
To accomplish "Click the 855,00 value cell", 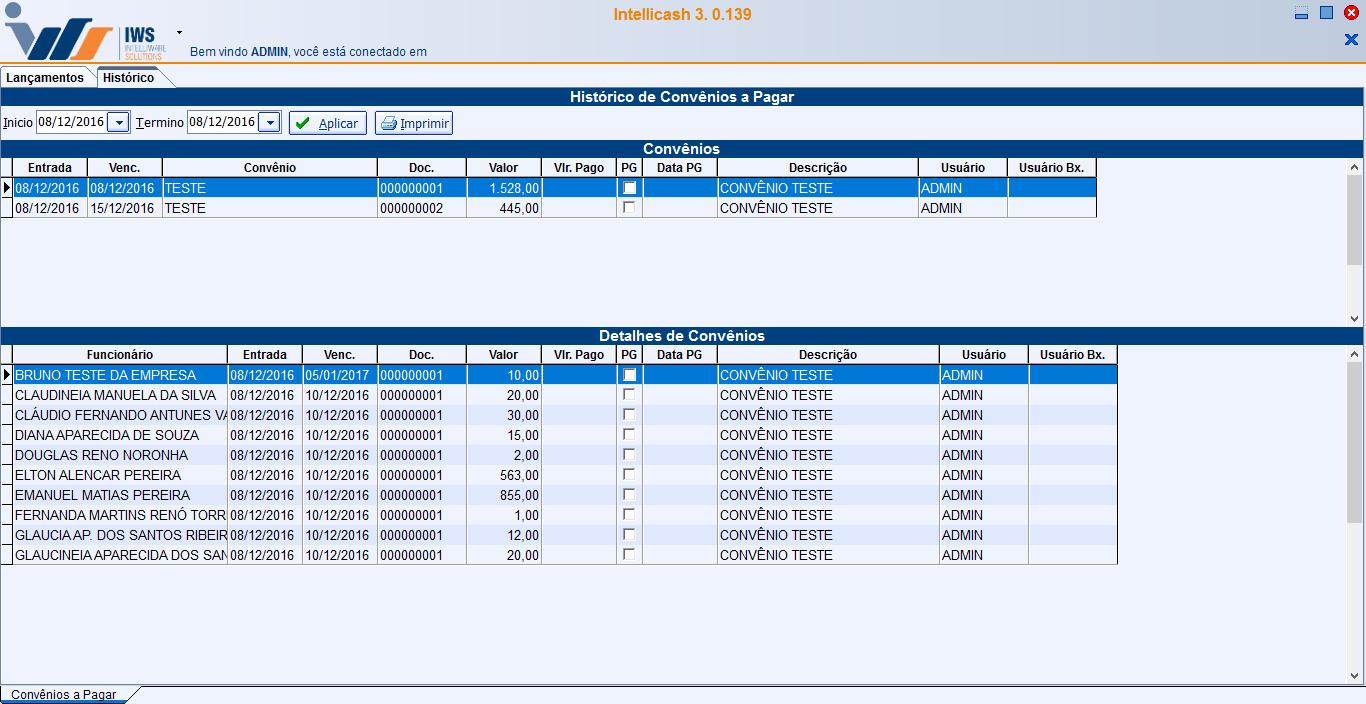I will [504, 495].
